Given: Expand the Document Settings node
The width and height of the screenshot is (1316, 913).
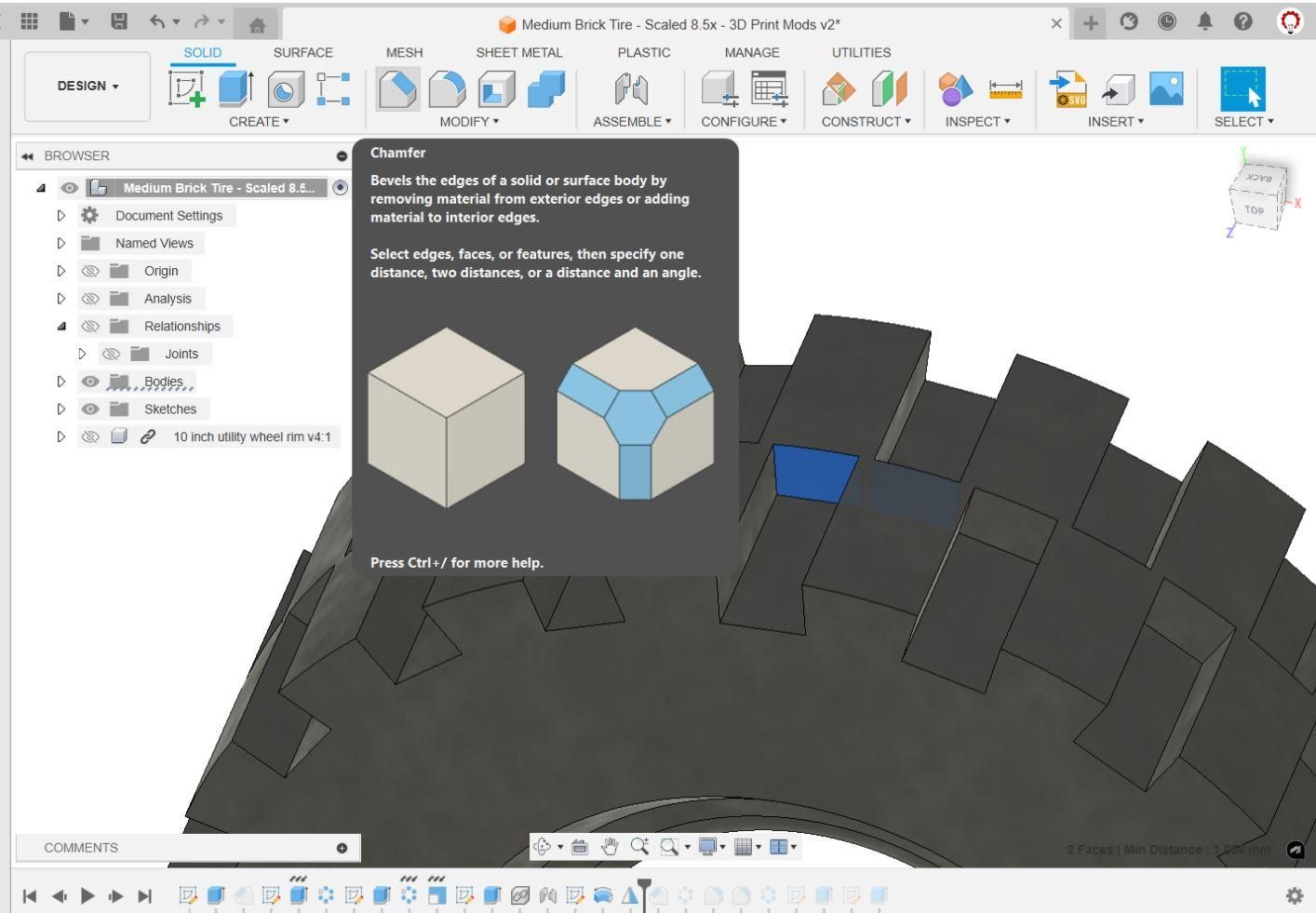Looking at the screenshot, I should 61,216.
